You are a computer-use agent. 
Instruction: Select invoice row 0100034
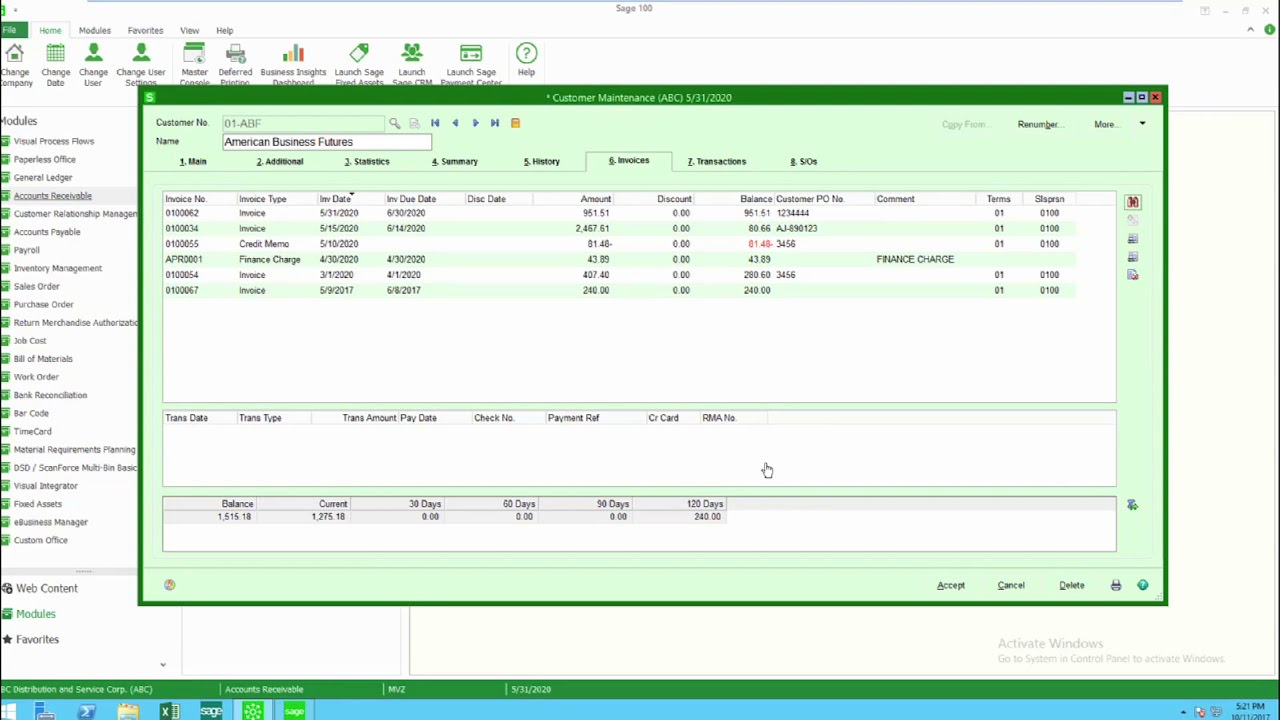pyautogui.click(x=620, y=228)
